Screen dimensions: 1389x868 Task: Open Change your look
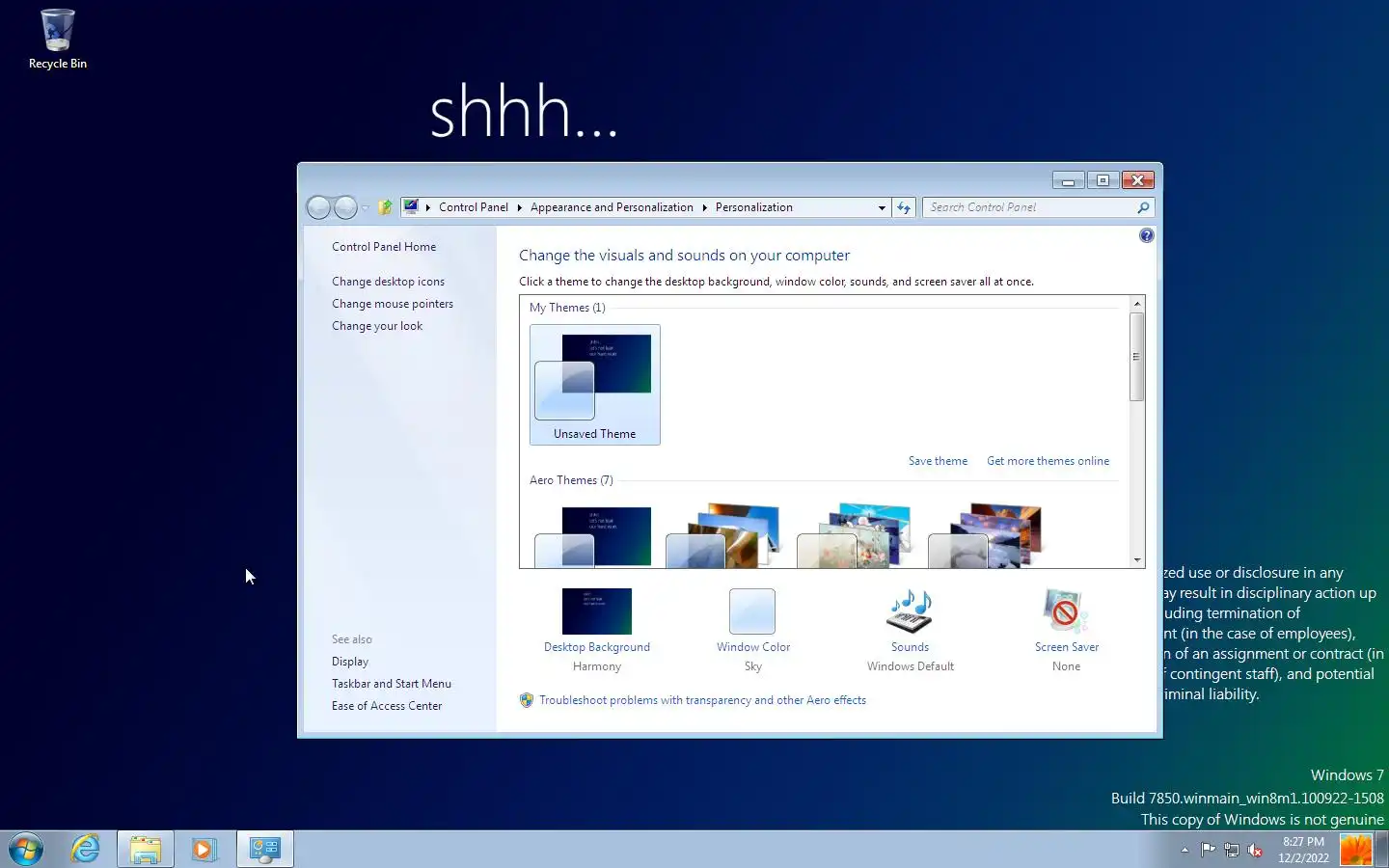377,326
